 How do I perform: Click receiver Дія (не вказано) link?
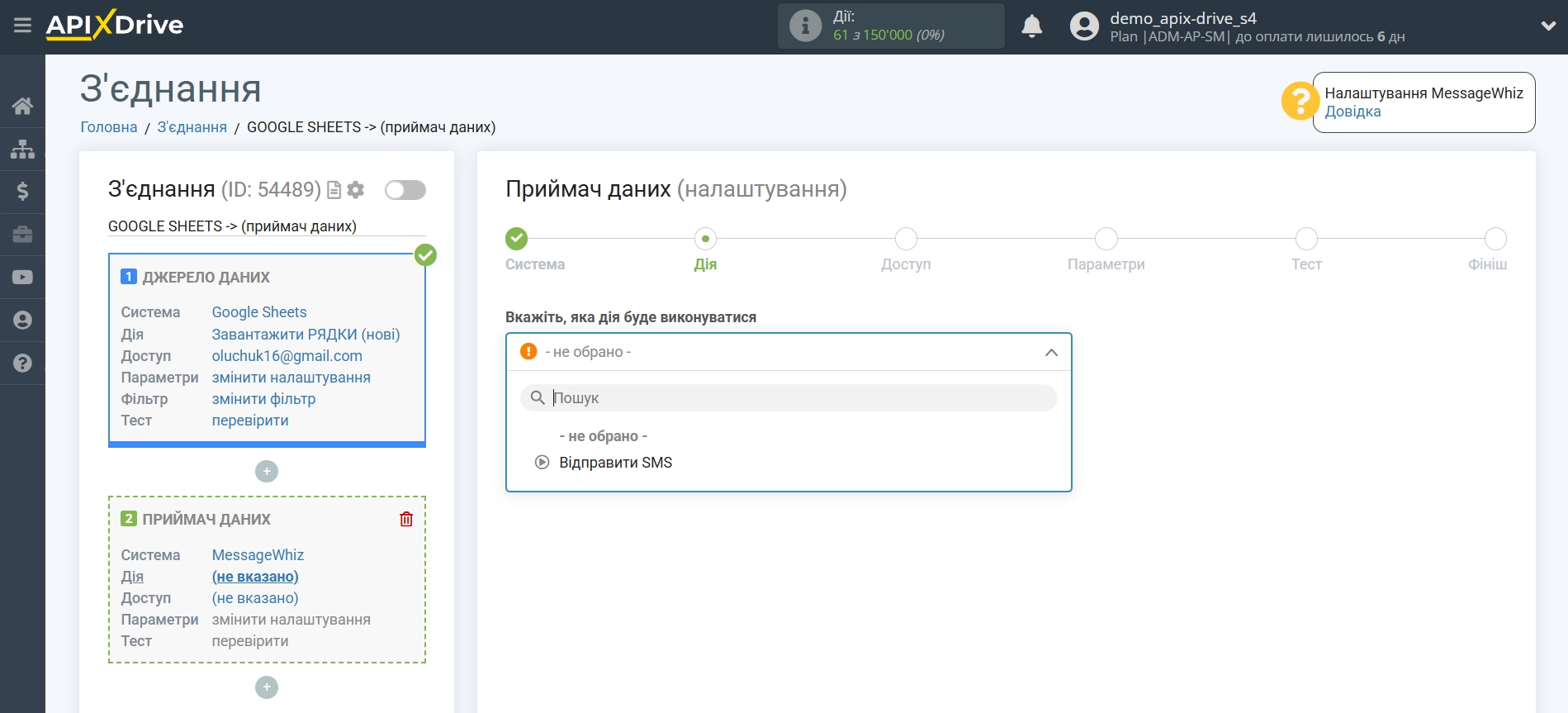pyautogui.click(x=255, y=577)
